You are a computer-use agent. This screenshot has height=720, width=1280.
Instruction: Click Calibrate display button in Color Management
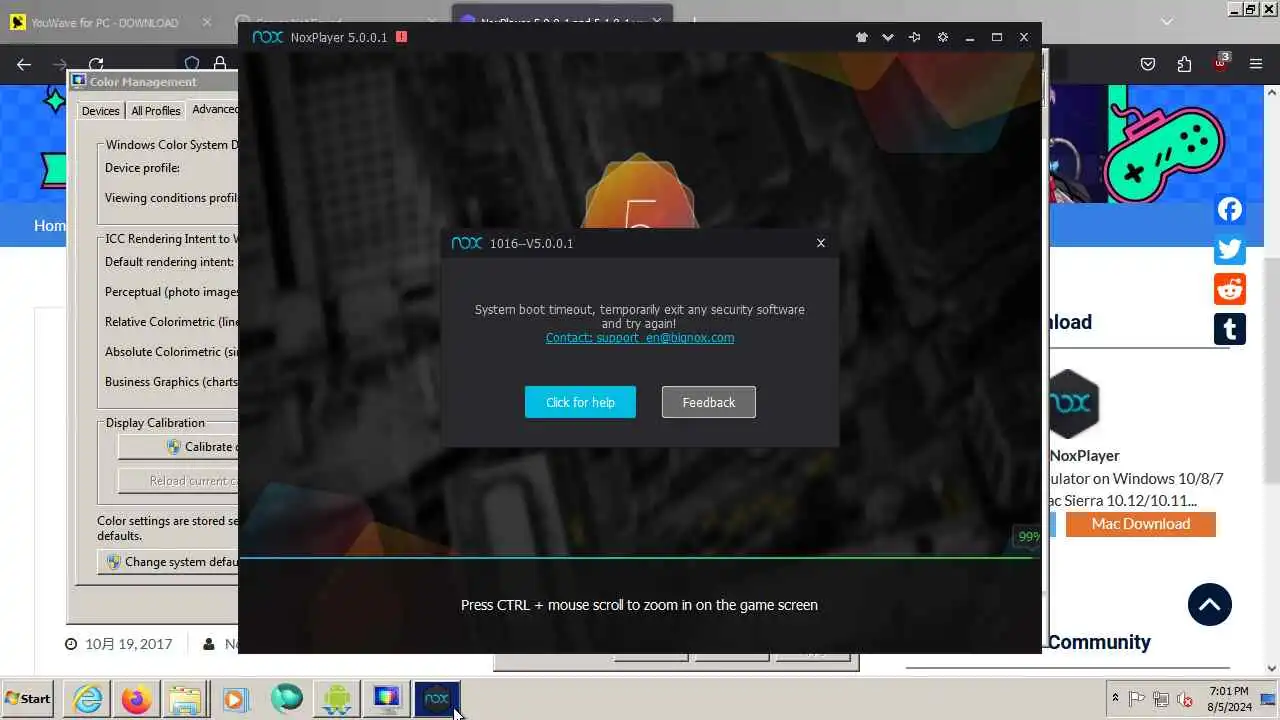(179, 447)
